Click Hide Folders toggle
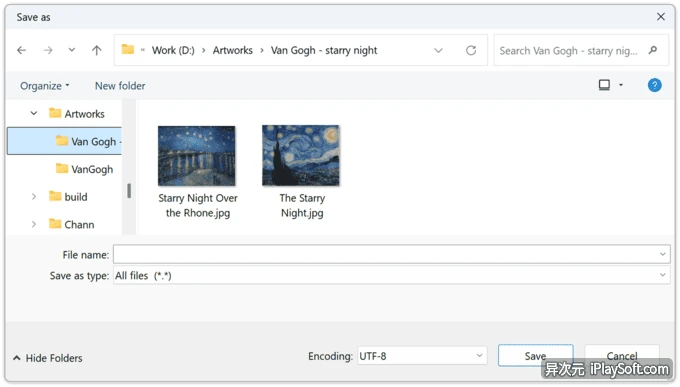680x387 pixels. [48, 358]
